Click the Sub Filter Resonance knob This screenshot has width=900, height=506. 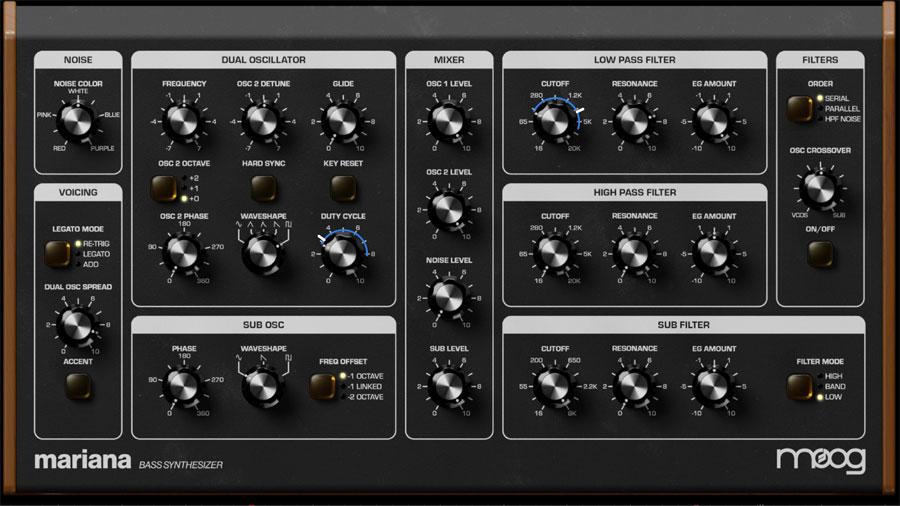[x=634, y=386]
